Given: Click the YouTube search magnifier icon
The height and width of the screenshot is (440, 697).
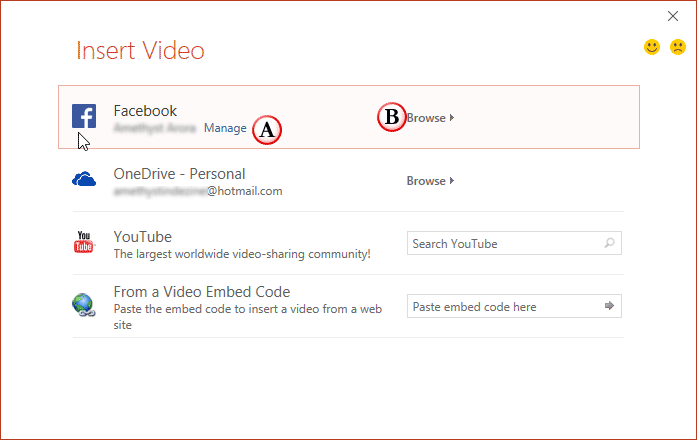Looking at the screenshot, I should 609,243.
